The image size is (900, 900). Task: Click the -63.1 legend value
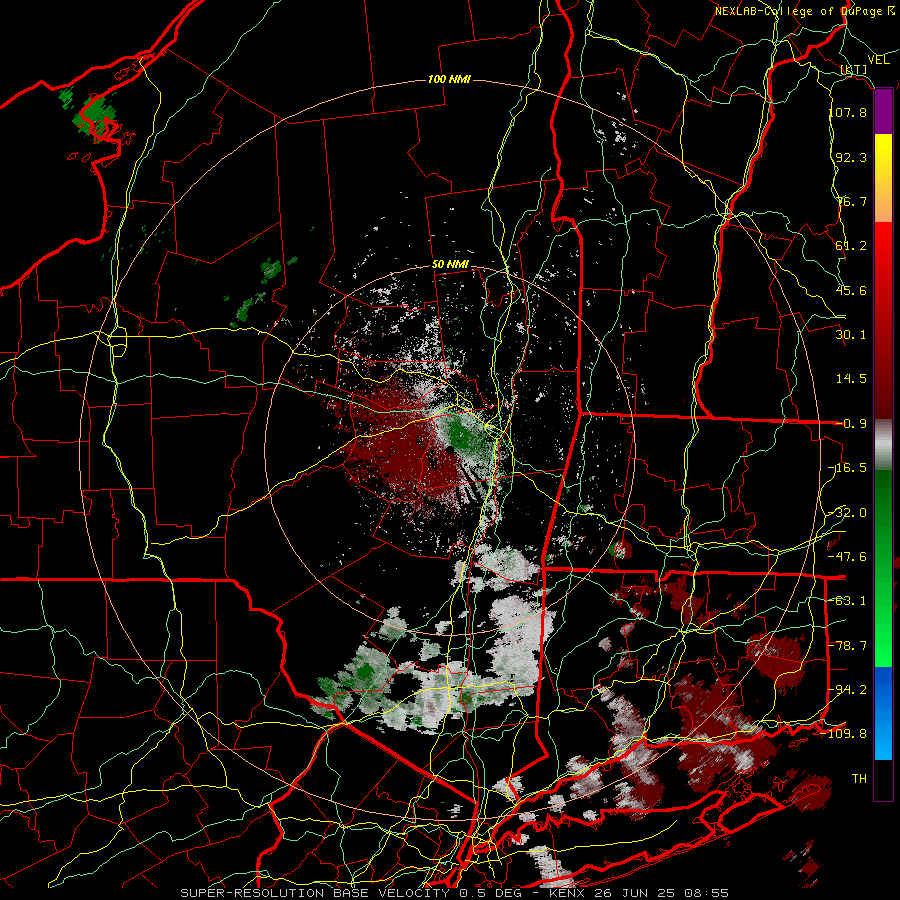point(847,600)
